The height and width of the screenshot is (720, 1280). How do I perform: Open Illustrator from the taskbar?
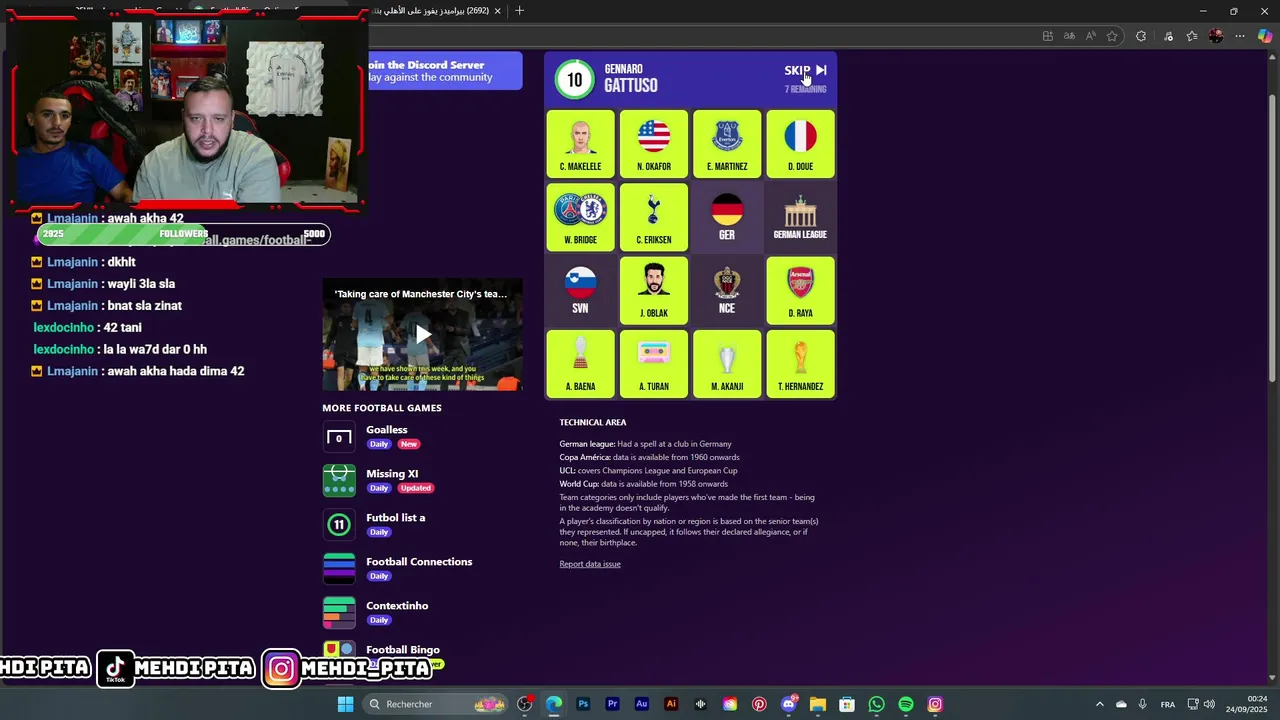(x=671, y=704)
